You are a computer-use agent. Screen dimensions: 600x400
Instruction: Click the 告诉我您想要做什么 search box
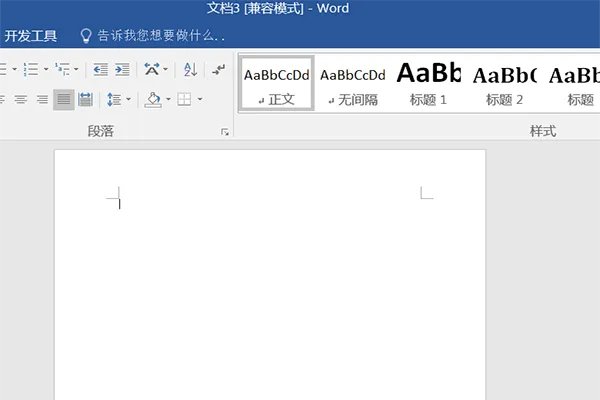pos(161,35)
